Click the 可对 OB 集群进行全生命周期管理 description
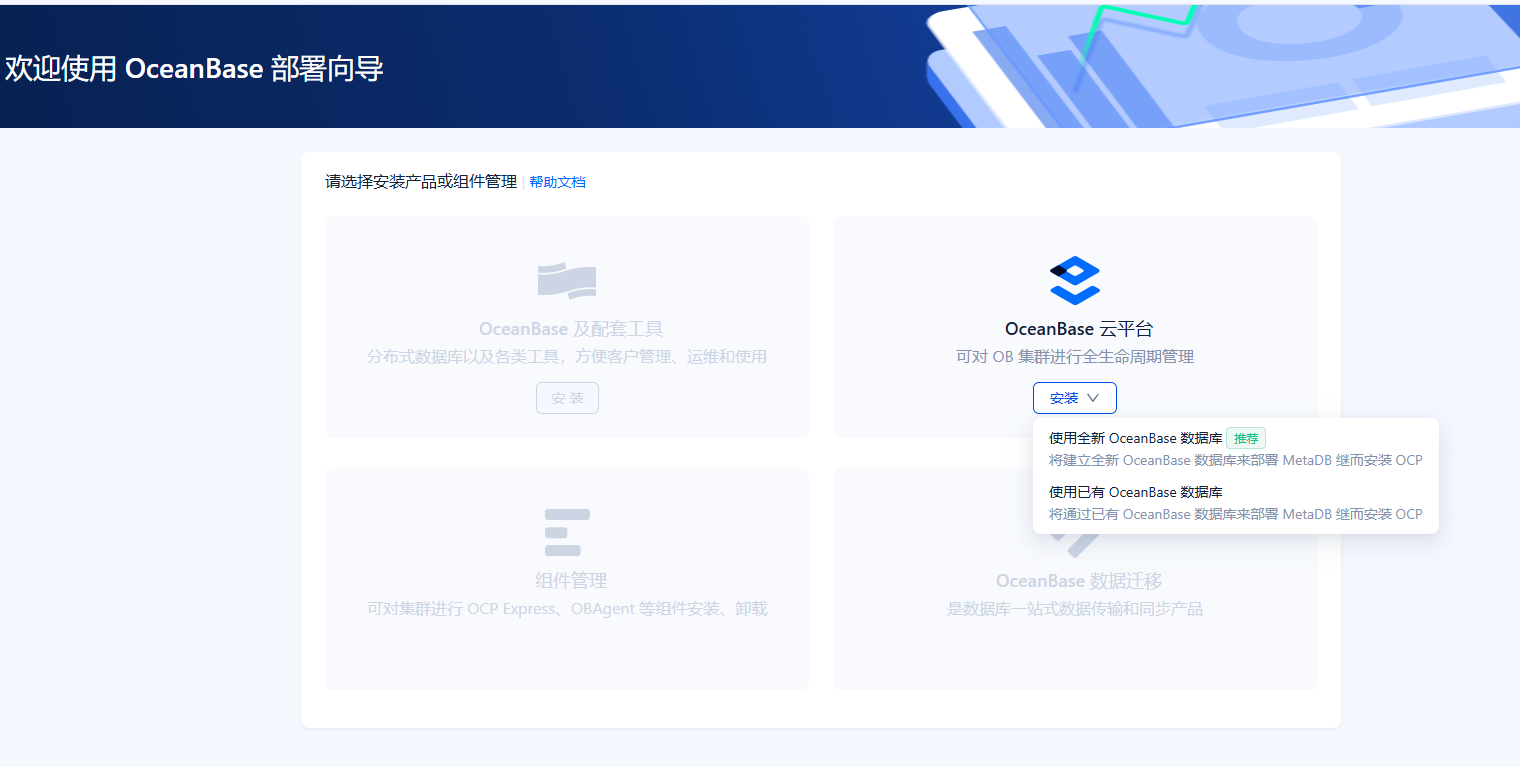 [1075, 357]
